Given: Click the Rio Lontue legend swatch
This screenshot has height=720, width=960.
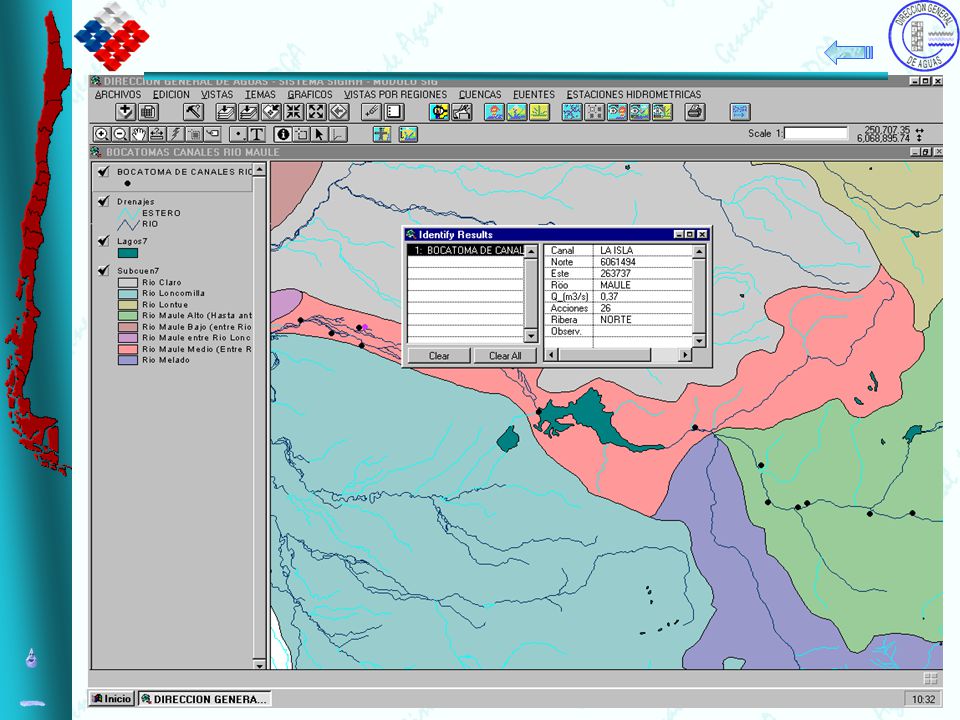Looking at the screenshot, I should [x=127, y=304].
